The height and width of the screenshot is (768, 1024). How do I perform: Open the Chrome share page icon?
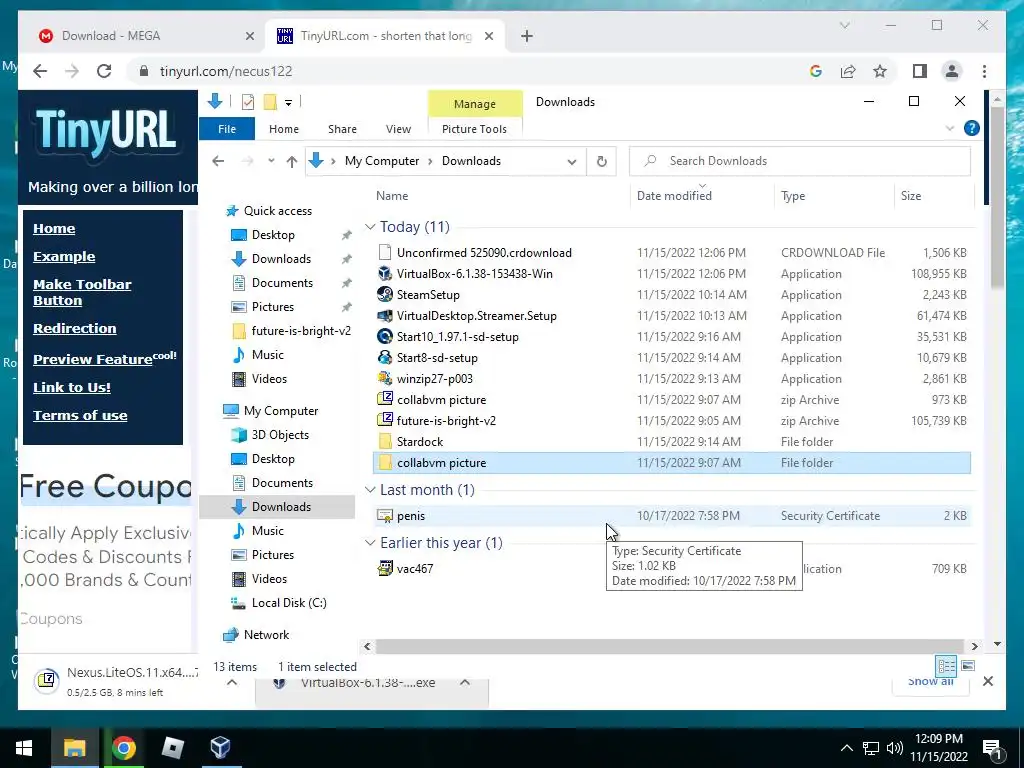(848, 71)
